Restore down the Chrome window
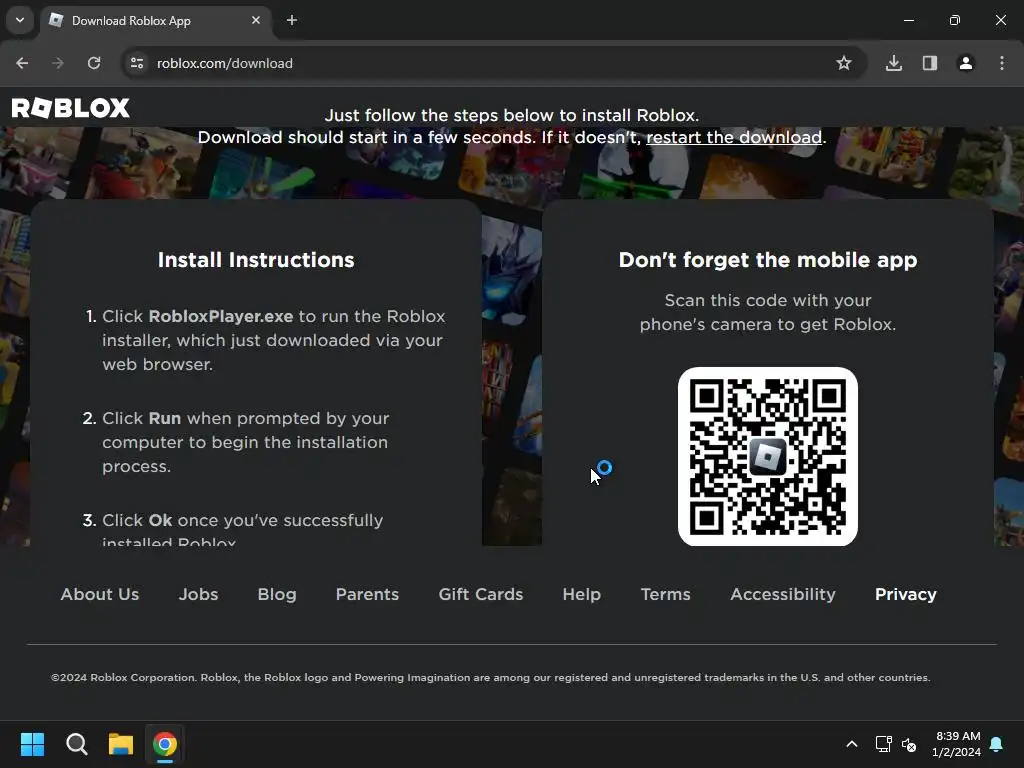 click(955, 20)
